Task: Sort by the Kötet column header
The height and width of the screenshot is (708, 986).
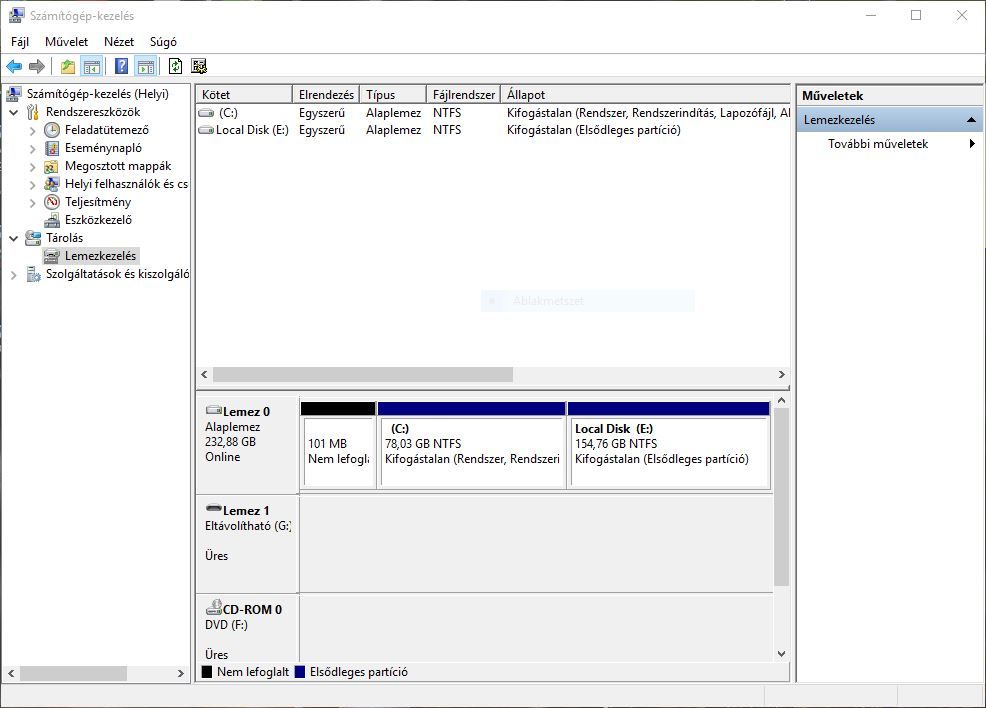Action: 244,94
